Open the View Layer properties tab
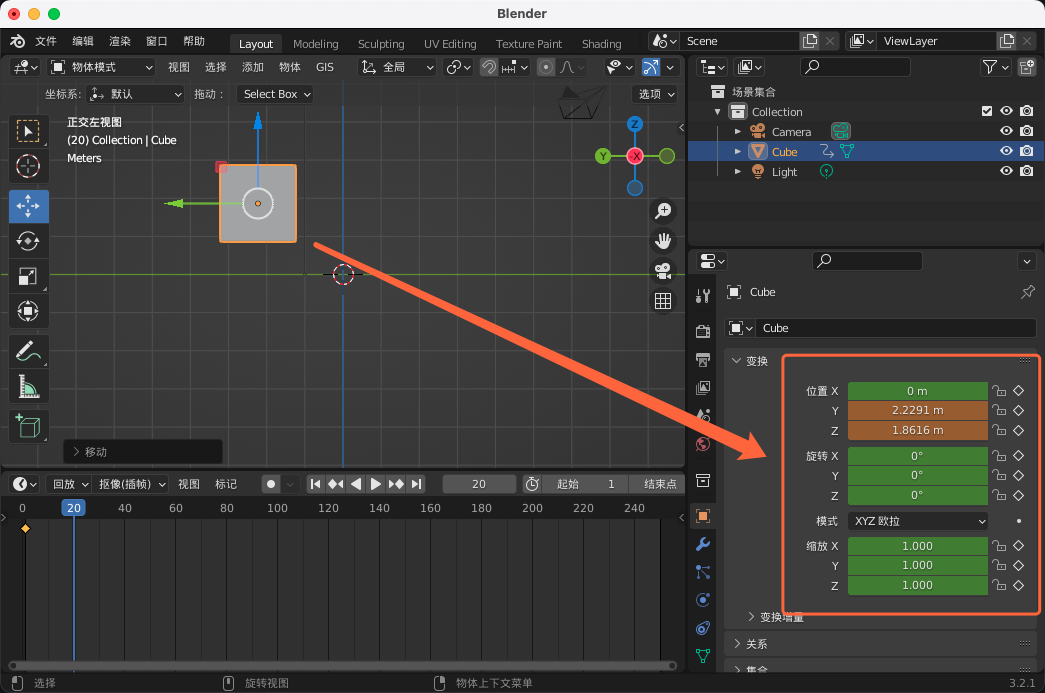Viewport: 1045px width, 693px height. (703, 388)
